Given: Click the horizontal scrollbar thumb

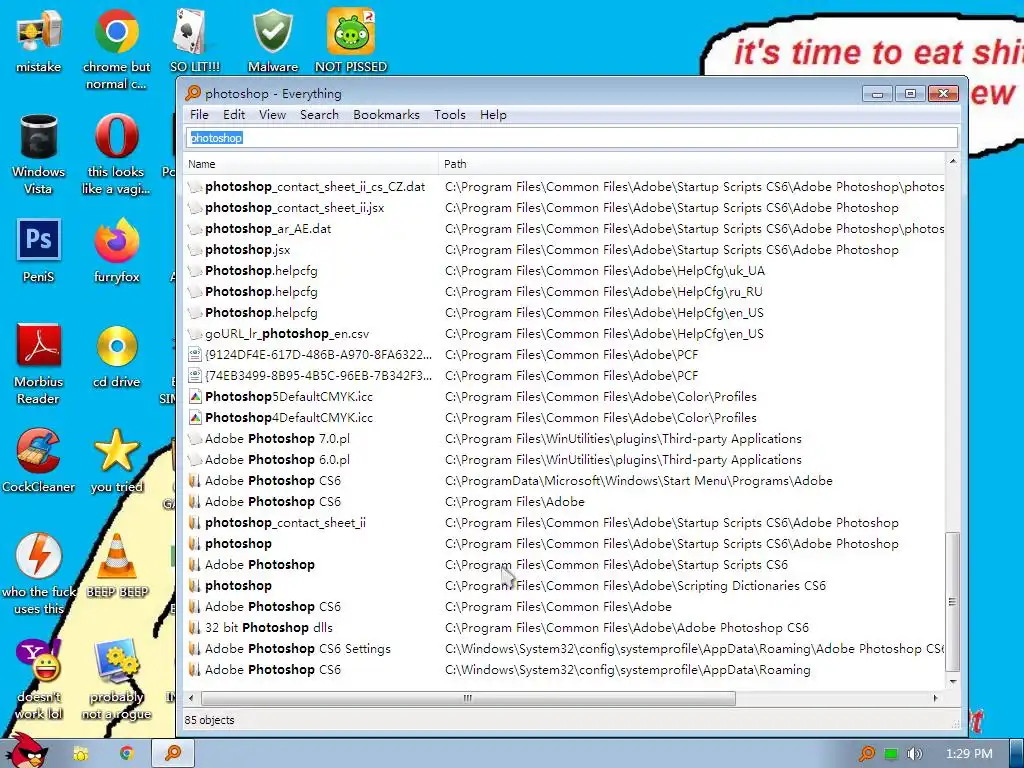Looking at the screenshot, I should click(x=468, y=698).
